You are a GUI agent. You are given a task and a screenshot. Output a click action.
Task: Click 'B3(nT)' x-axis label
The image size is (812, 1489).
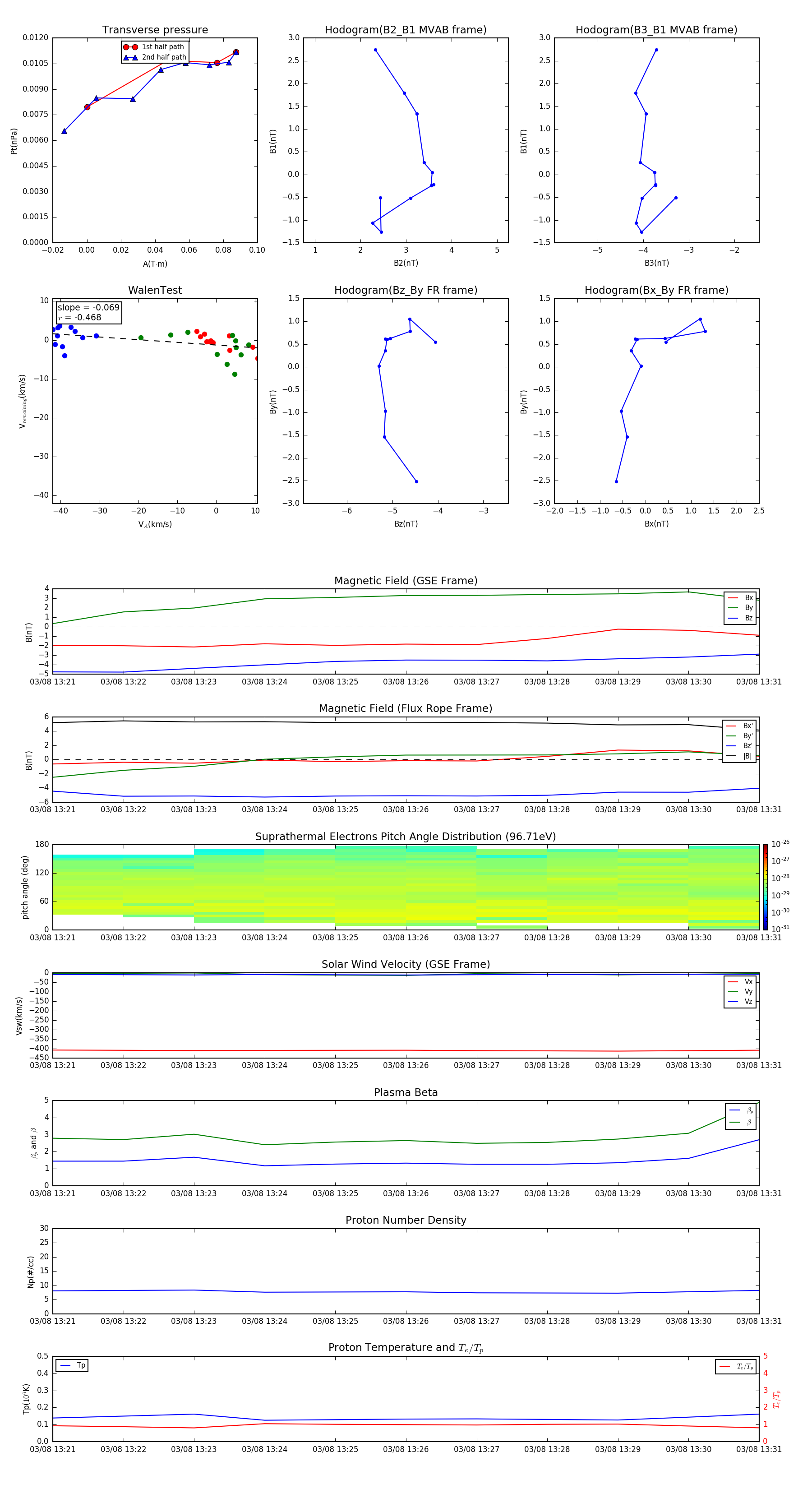(x=656, y=264)
